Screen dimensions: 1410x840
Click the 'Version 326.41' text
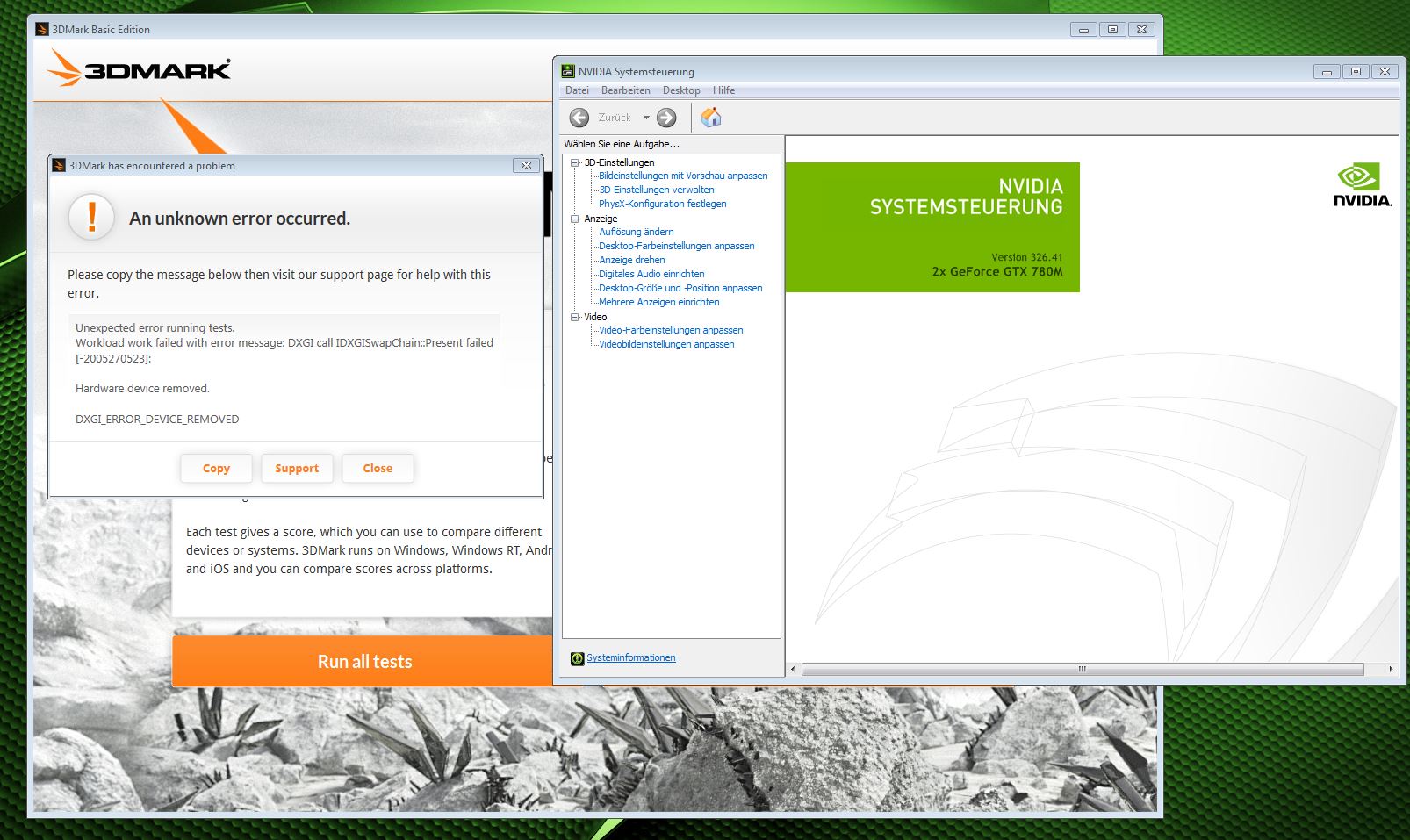click(x=1027, y=257)
